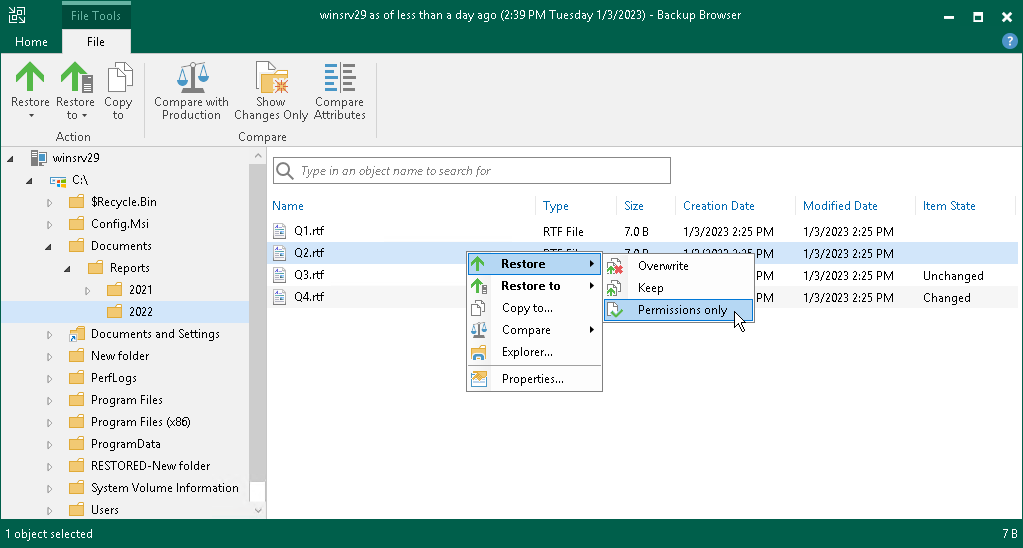1023x548 pixels.
Task: Click the Q1.rtf file icon
Action: point(279,231)
